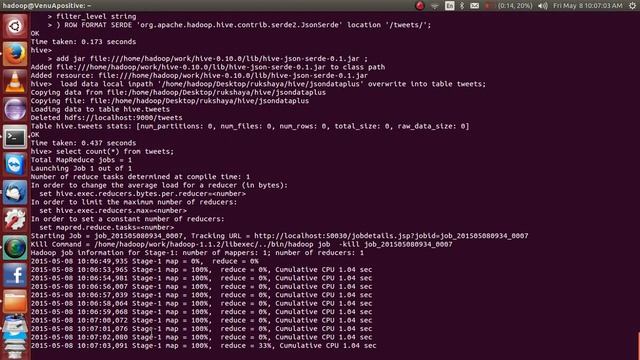Open the Facebook launcher icon

tap(15, 274)
